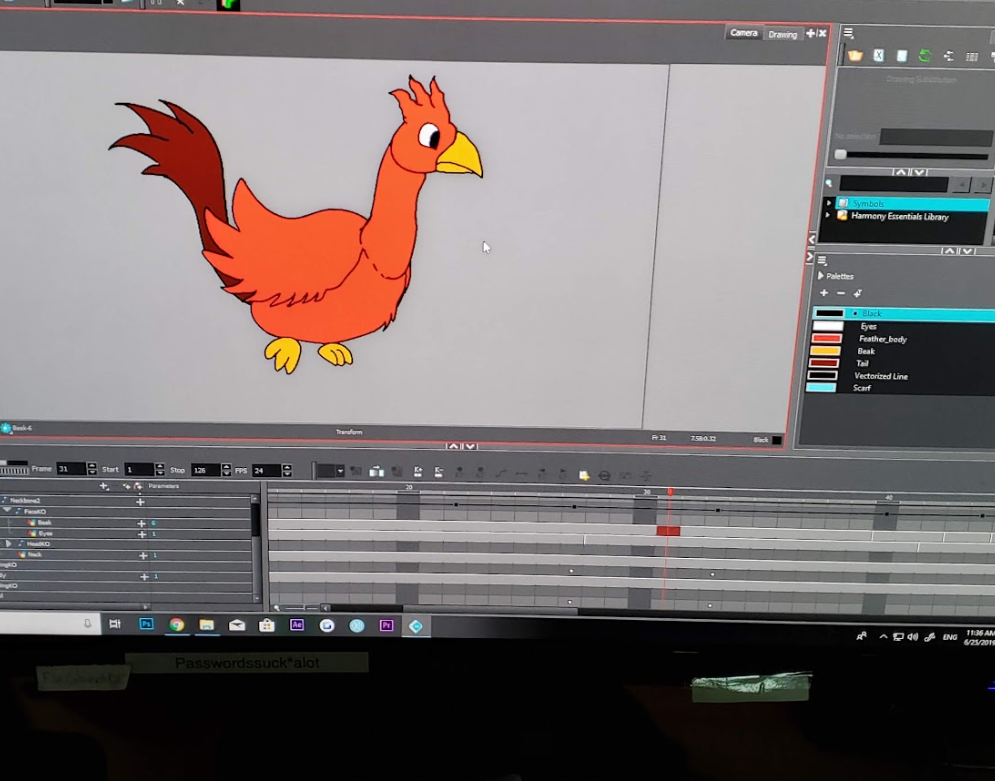Click the Stop frame input field

(x=205, y=470)
